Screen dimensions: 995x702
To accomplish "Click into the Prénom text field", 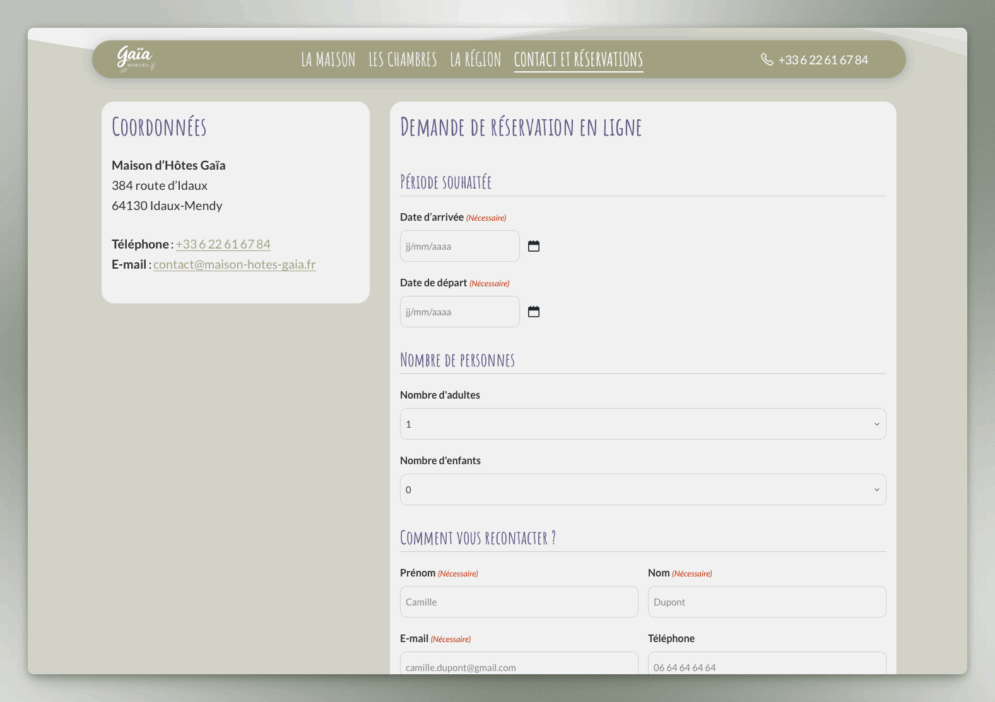I will tap(518, 602).
